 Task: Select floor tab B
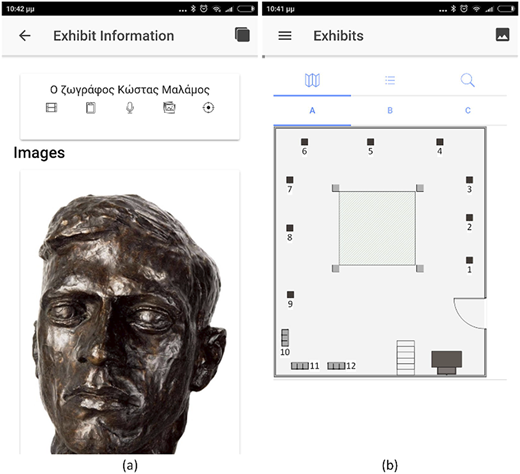coord(390,111)
